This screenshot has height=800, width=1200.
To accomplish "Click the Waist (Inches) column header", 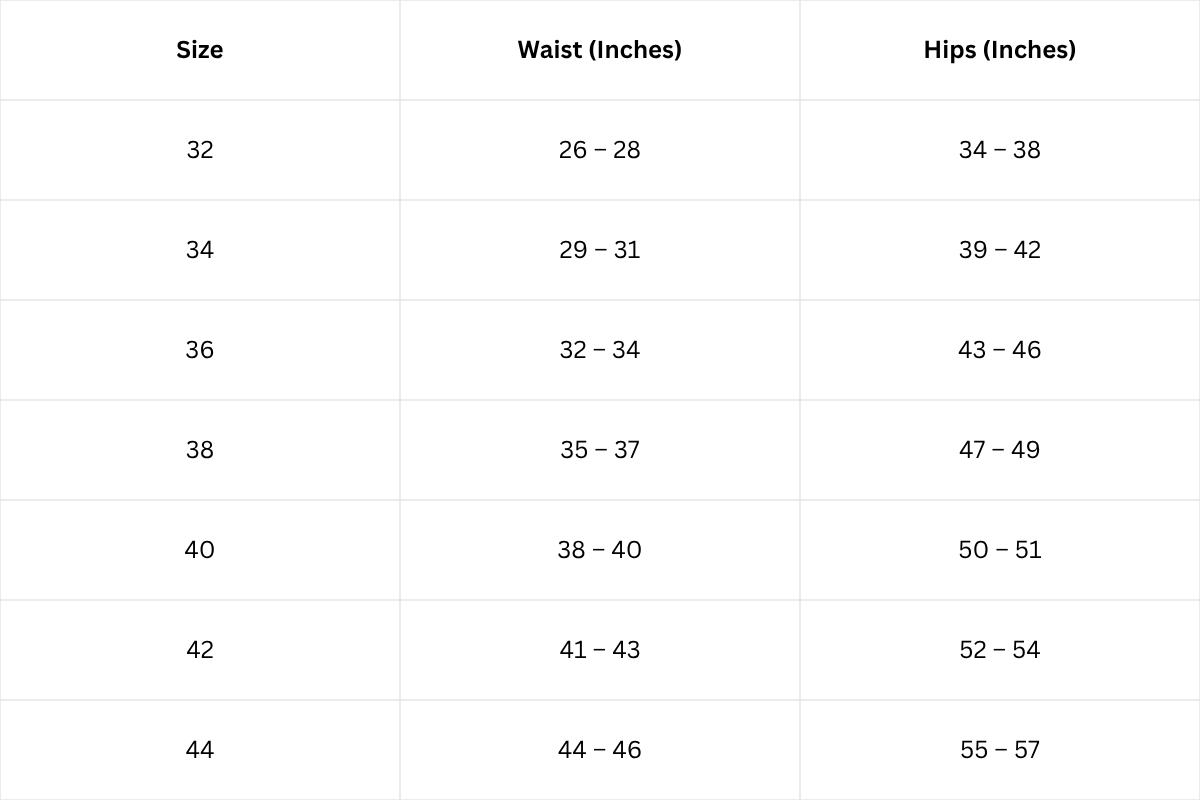I will 599,50.
